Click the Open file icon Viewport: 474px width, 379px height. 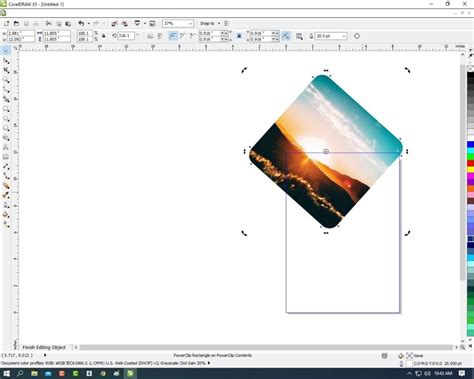click(x=16, y=24)
